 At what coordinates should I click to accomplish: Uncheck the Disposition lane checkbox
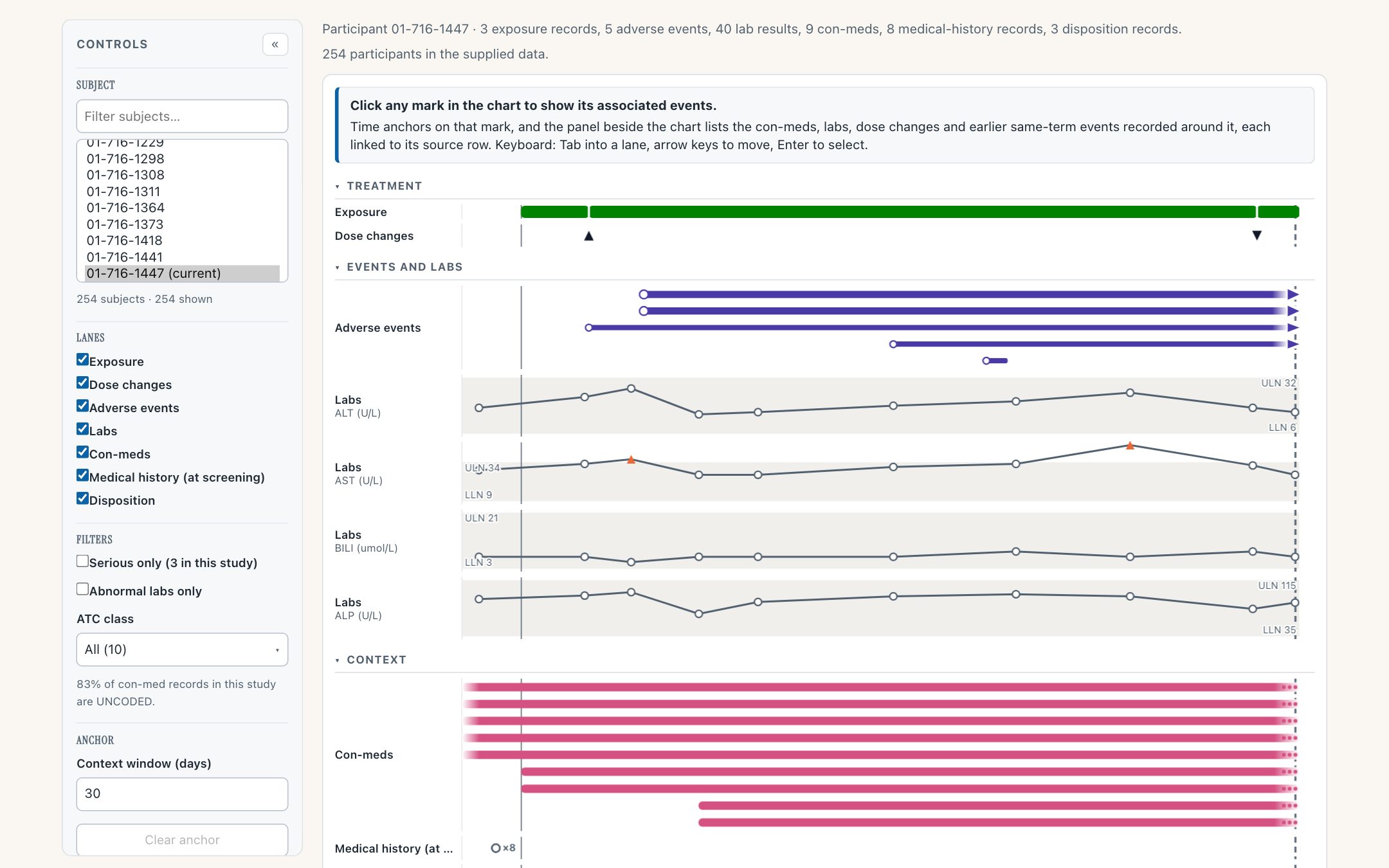click(x=82, y=498)
